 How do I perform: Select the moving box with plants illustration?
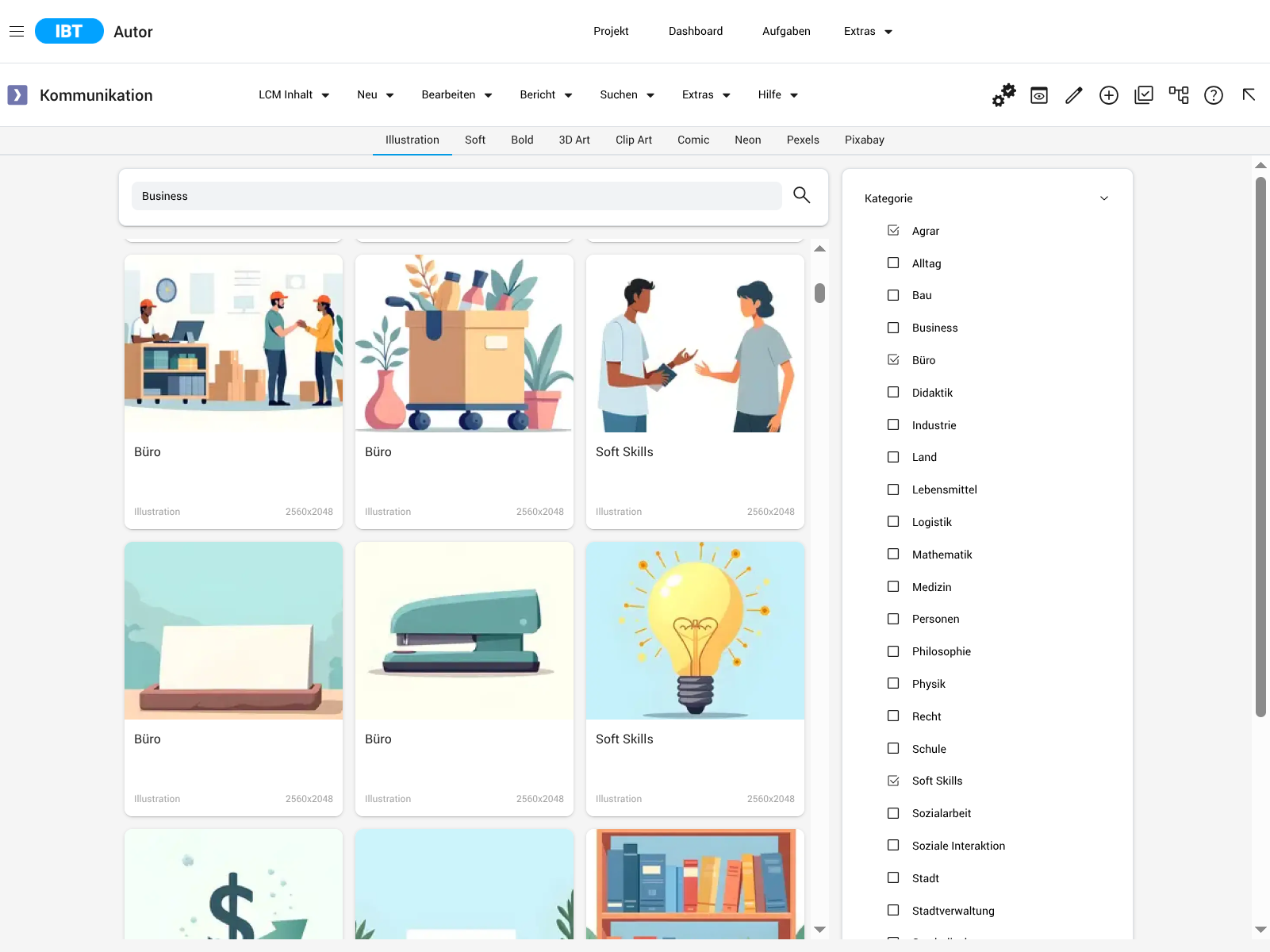(464, 344)
